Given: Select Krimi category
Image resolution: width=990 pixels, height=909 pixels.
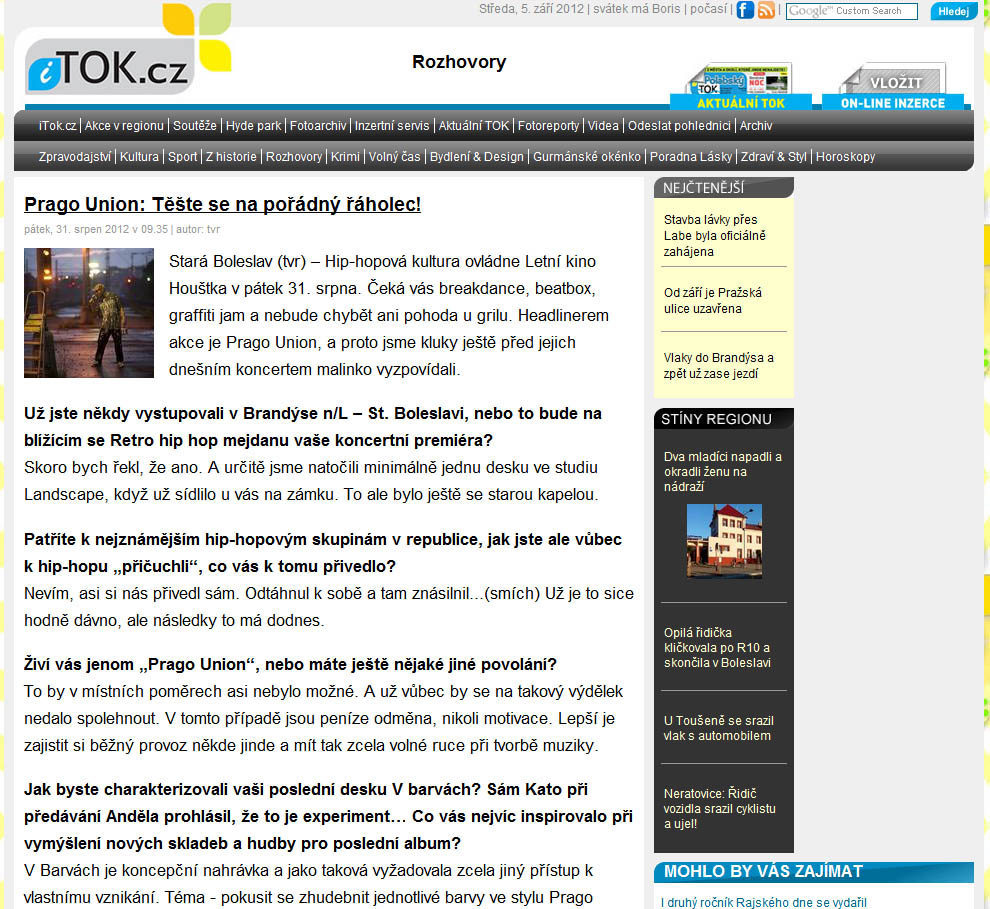Looking at the screenshot, I should pyautogui.click(x=345, y=157).
